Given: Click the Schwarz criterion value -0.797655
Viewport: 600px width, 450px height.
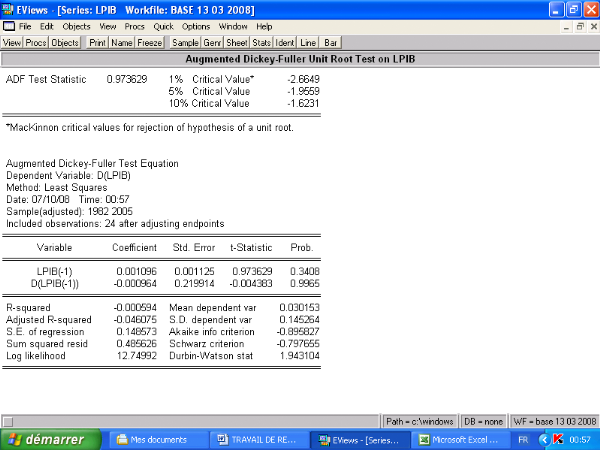Looking at the screenshot, I should tap(298, 344).
